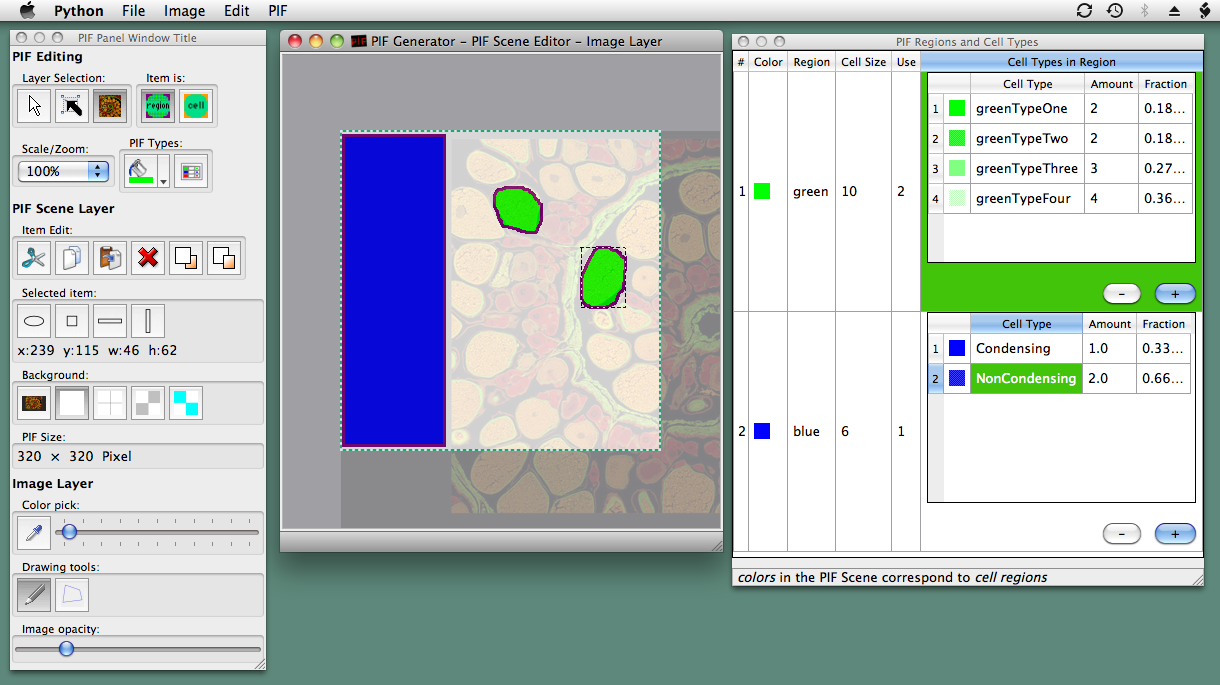Toggle item type to region
1220x685 pixels.
coord(157,106)
